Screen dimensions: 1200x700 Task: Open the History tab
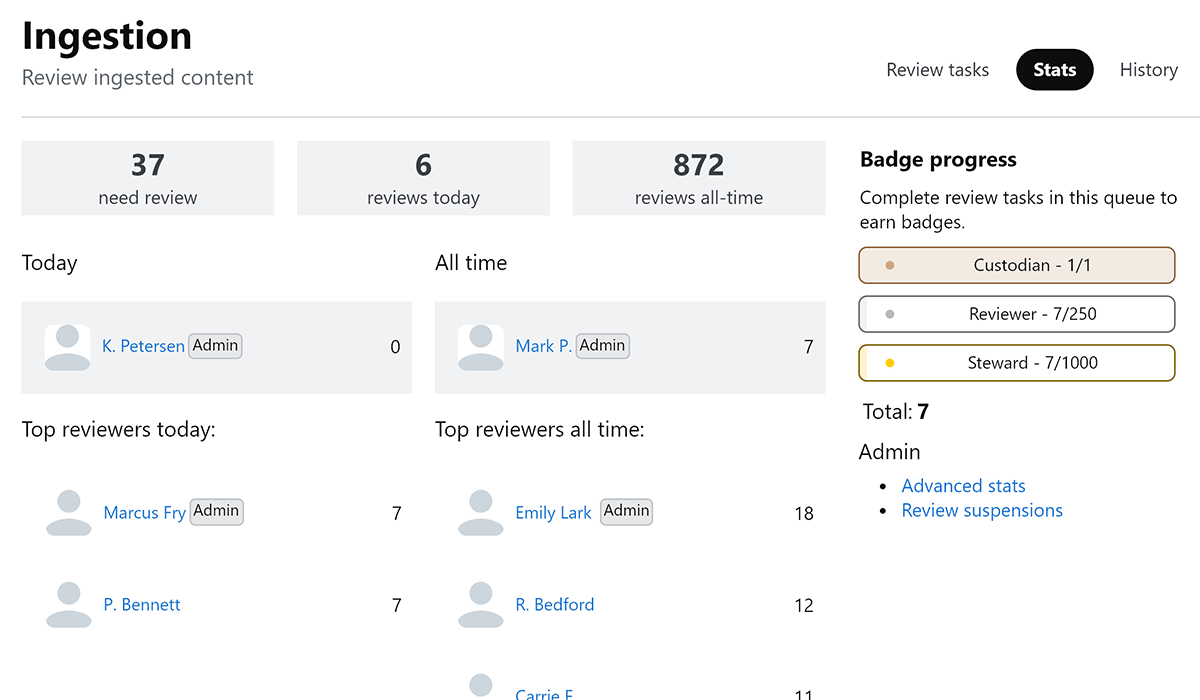tap(1148, 70)
